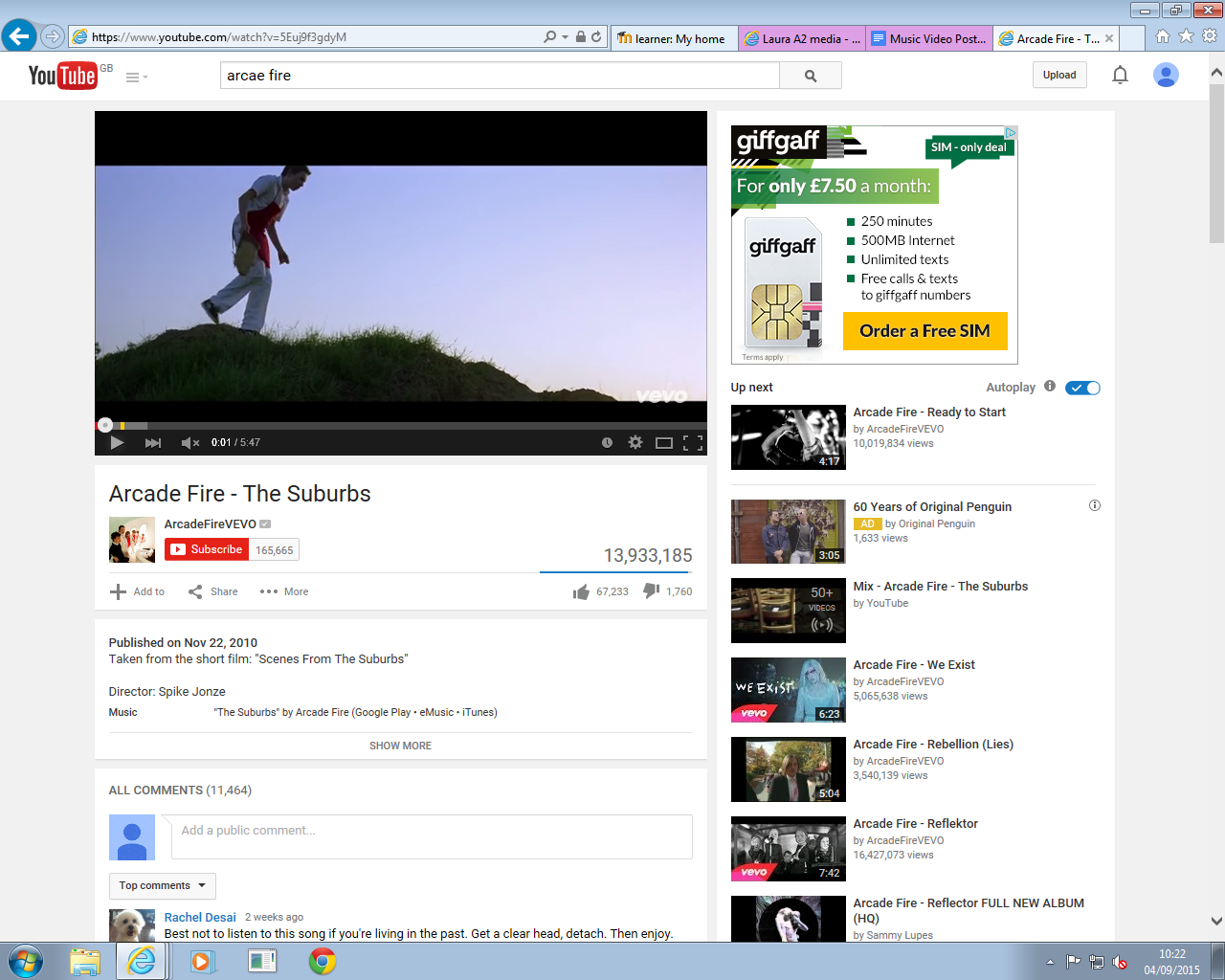Click the Autoplay info icon

point(1050,386)
